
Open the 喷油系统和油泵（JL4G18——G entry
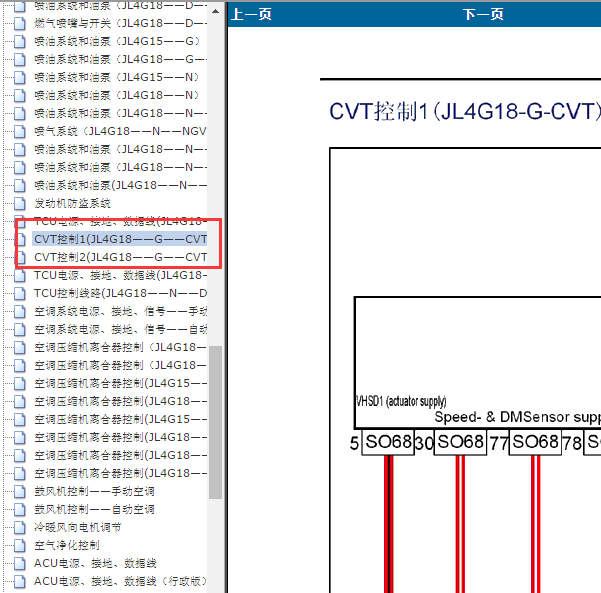coord(120,59)
